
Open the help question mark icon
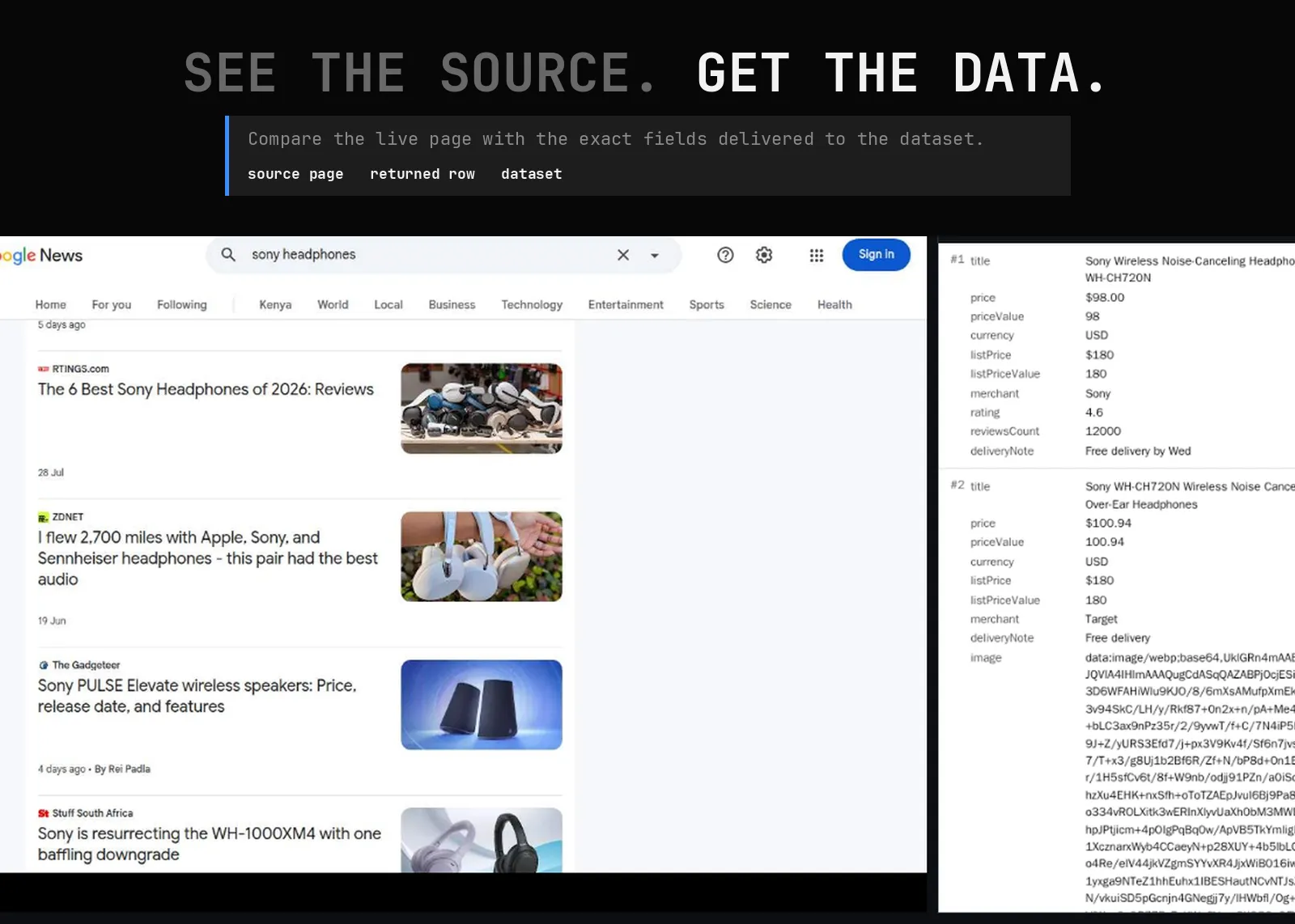[725, 255]
